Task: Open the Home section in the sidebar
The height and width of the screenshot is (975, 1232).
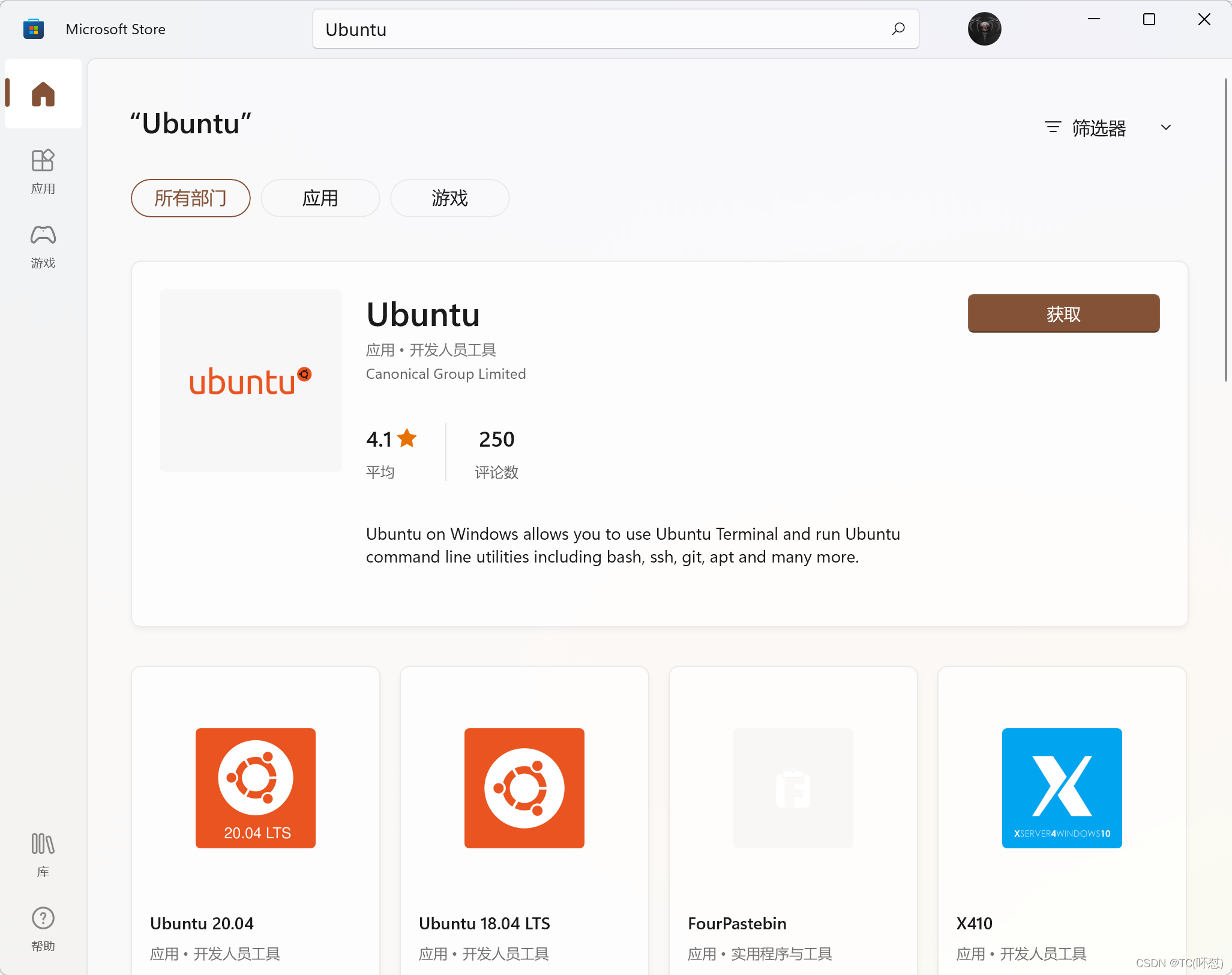Action: 43,94
